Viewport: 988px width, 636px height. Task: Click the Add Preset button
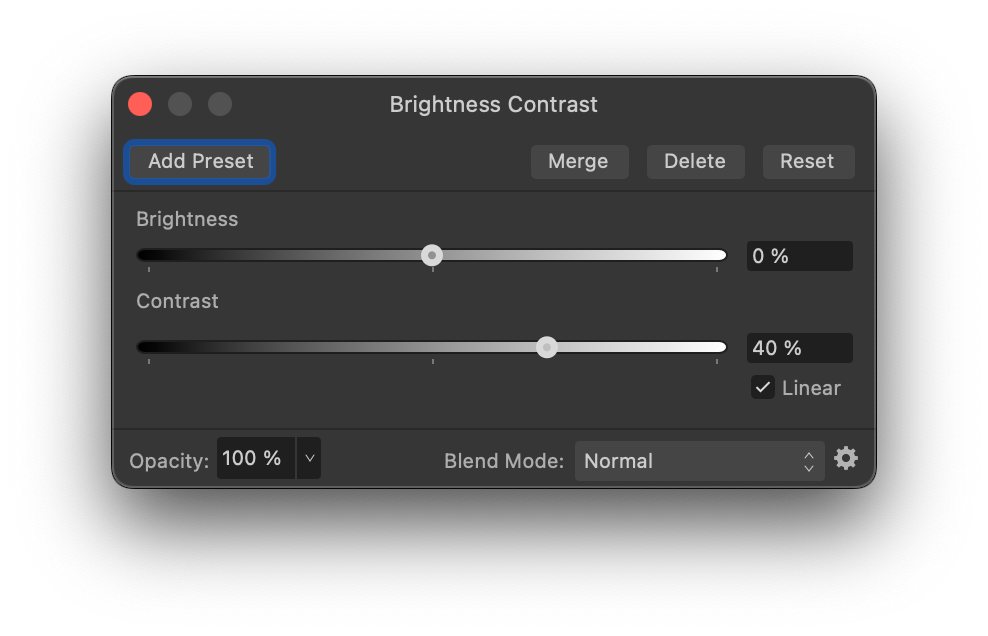click(x=200, y=161)
